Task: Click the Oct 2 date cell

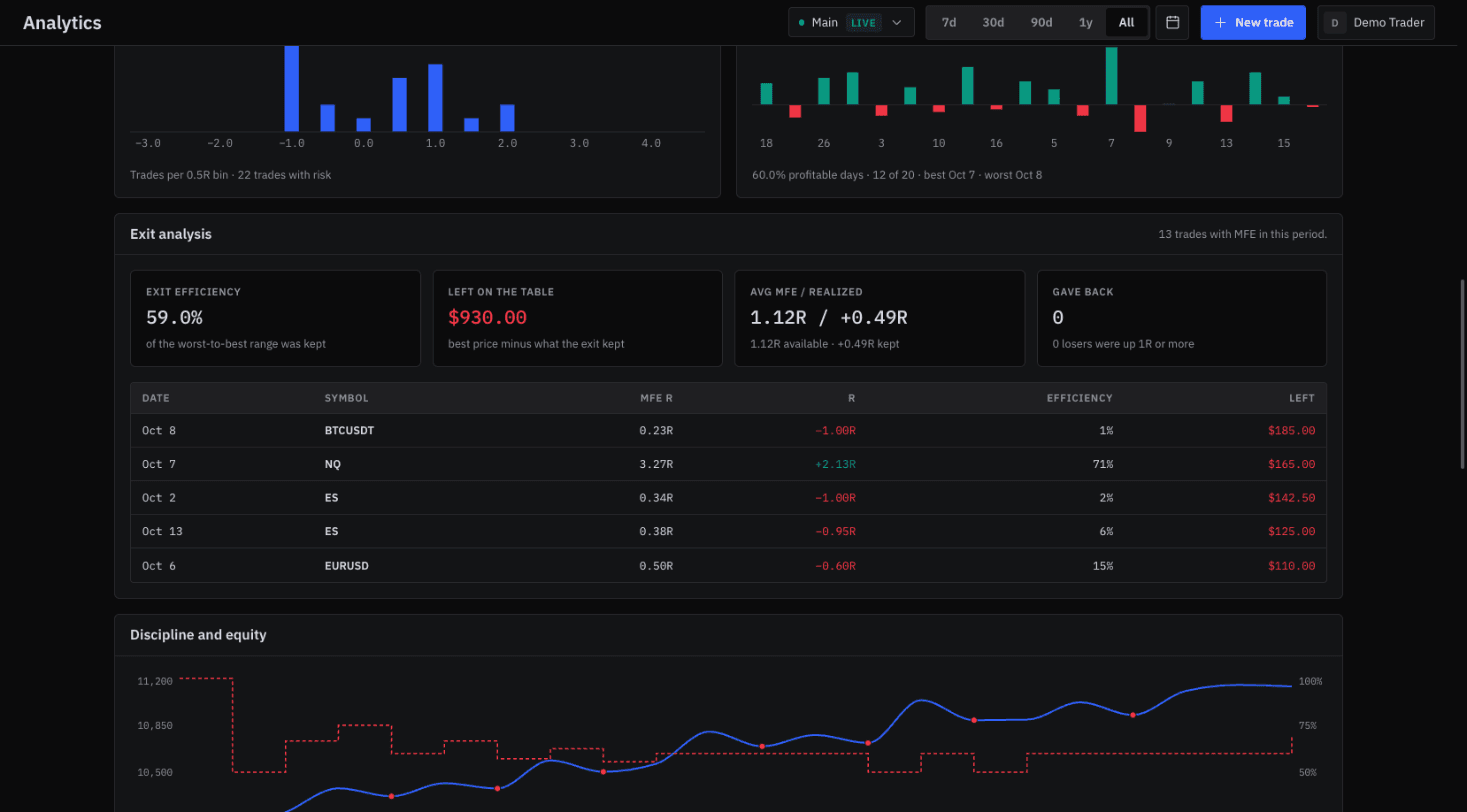Action: 159,498
